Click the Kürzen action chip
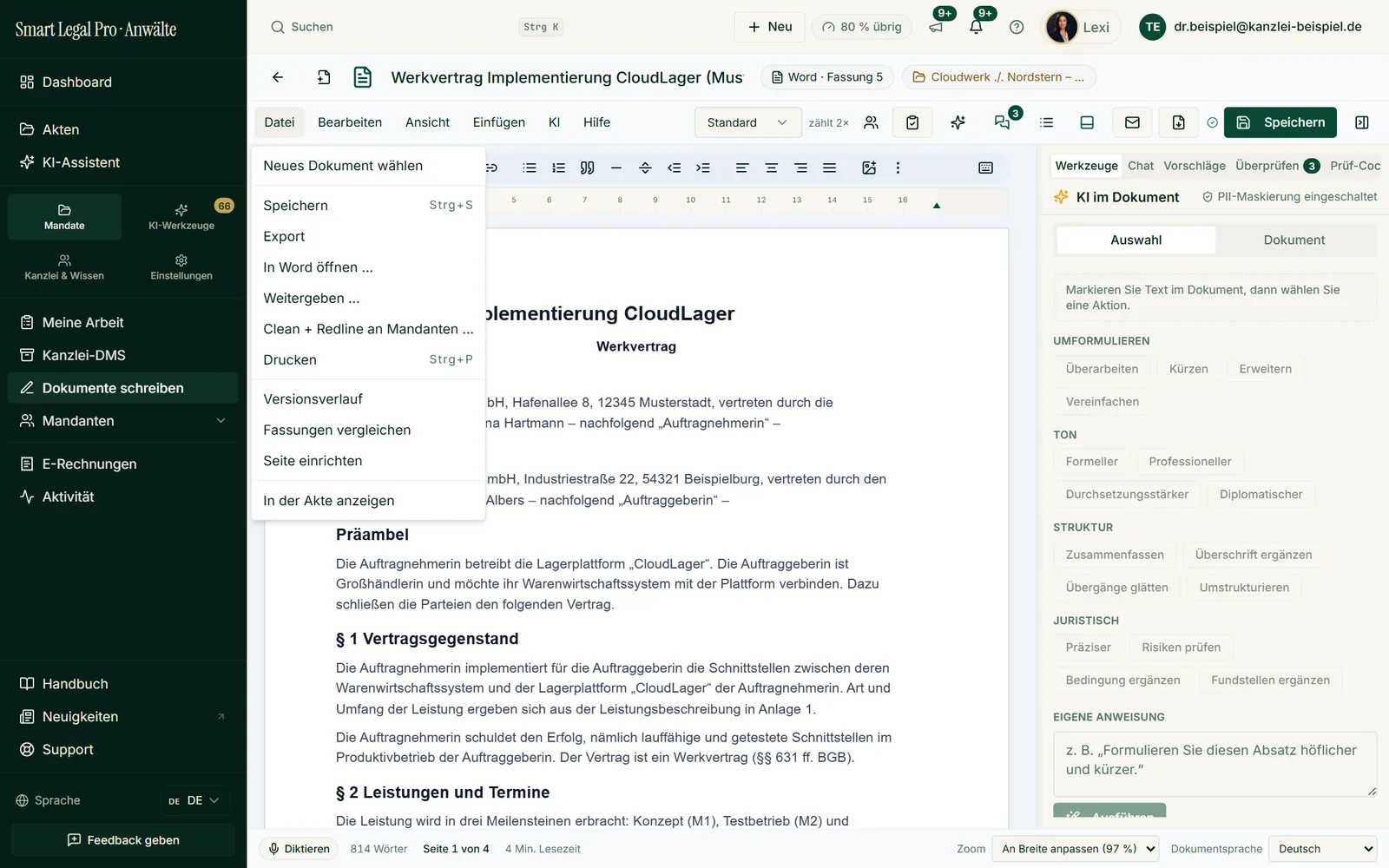 (x=1188, y=369)
